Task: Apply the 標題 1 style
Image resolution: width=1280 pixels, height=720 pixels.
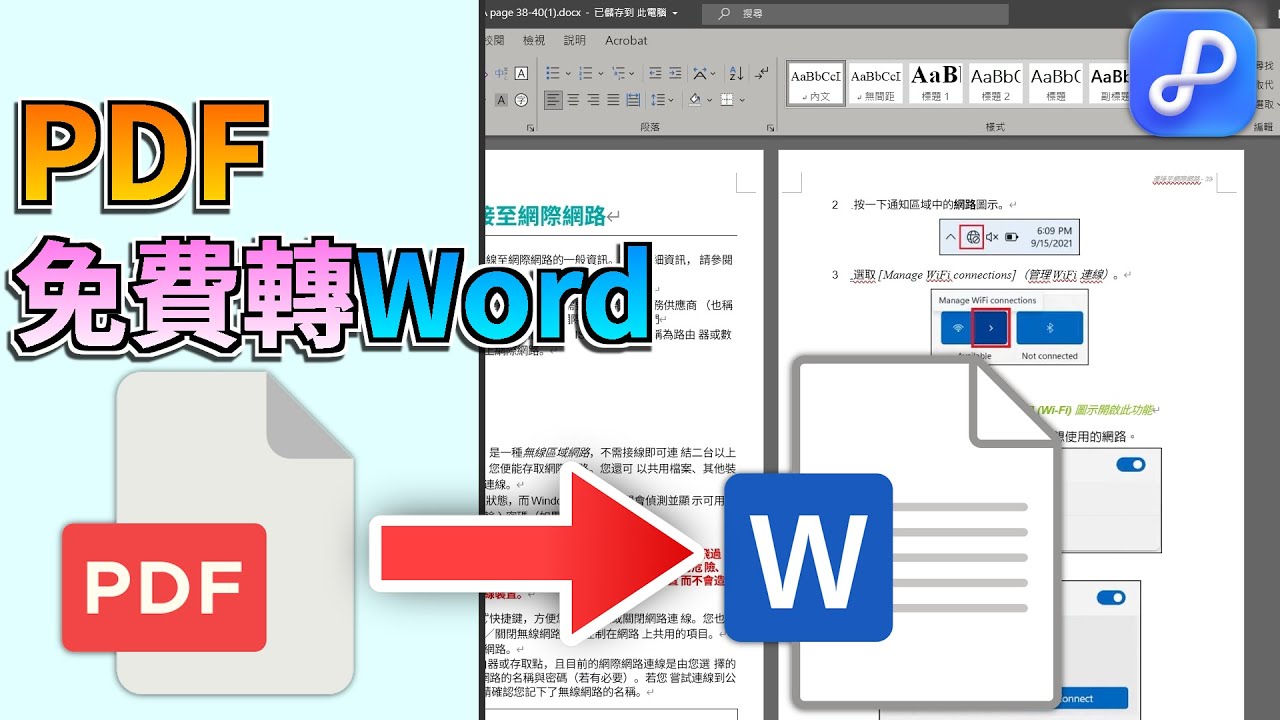Action: pyautogui.click(x=936, y=83)
